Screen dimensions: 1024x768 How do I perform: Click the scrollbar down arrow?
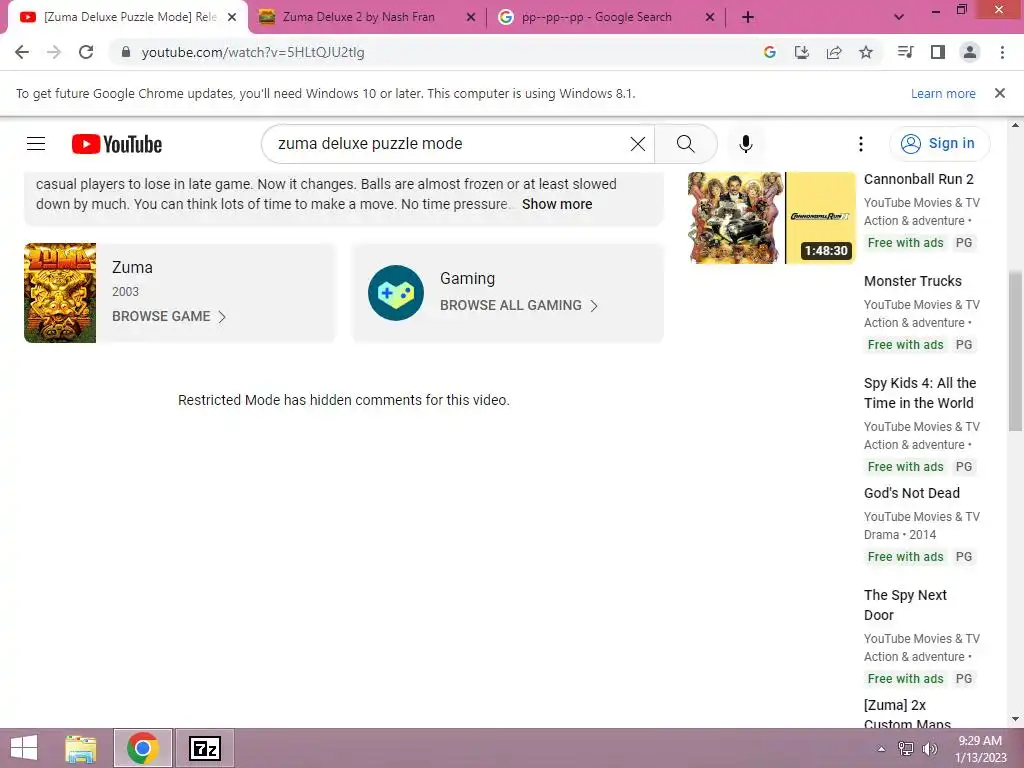(1015, 719)
